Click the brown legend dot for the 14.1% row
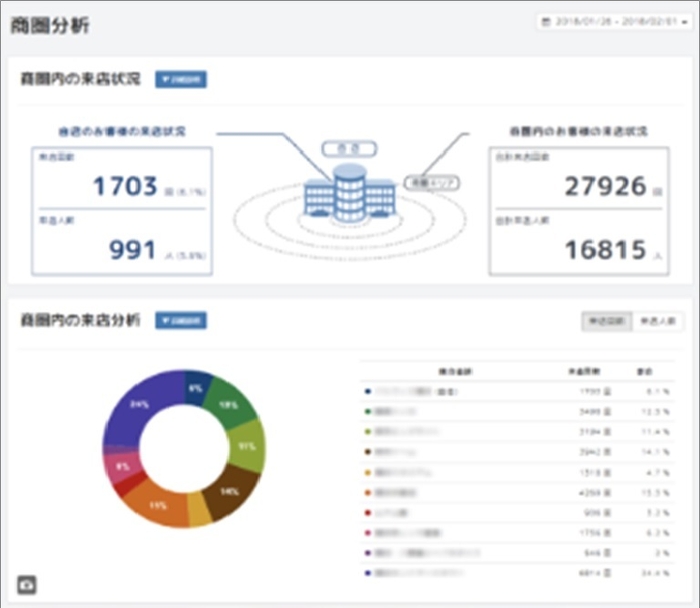 tap(369, 452)
